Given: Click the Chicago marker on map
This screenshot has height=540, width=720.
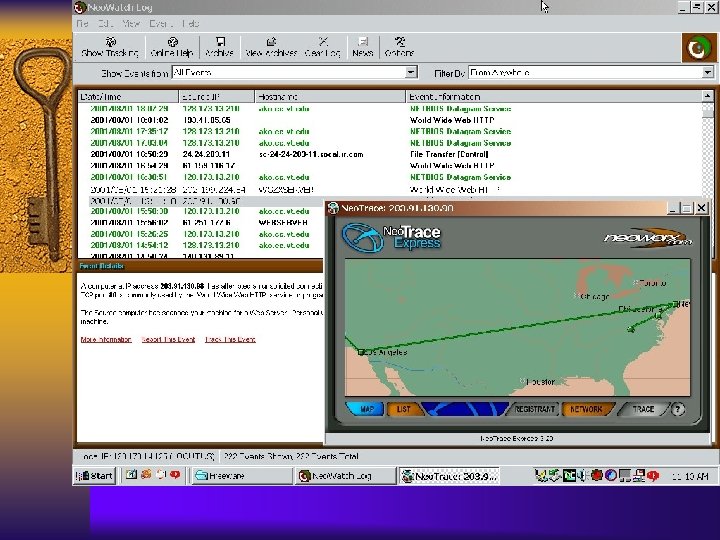Looking at the screenshot, I should click(576, 296).
